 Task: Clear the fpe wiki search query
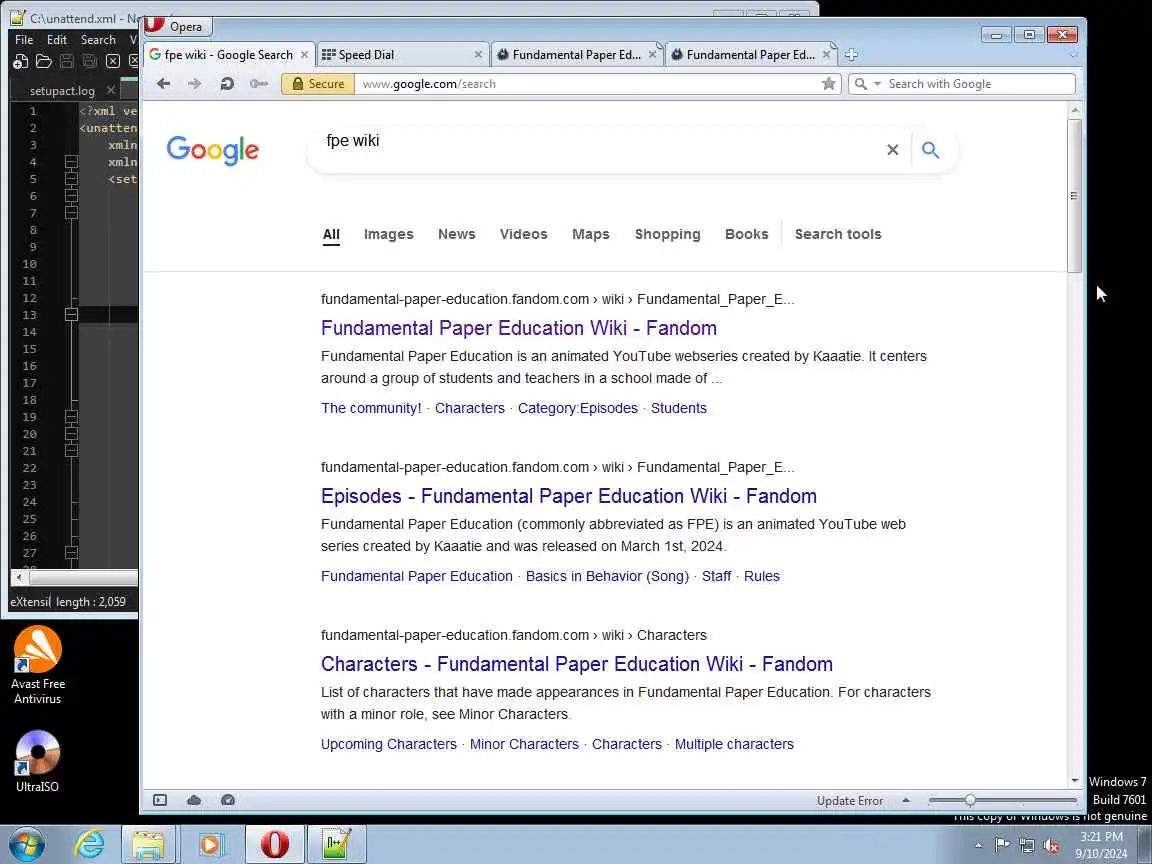tap(893, 150)
